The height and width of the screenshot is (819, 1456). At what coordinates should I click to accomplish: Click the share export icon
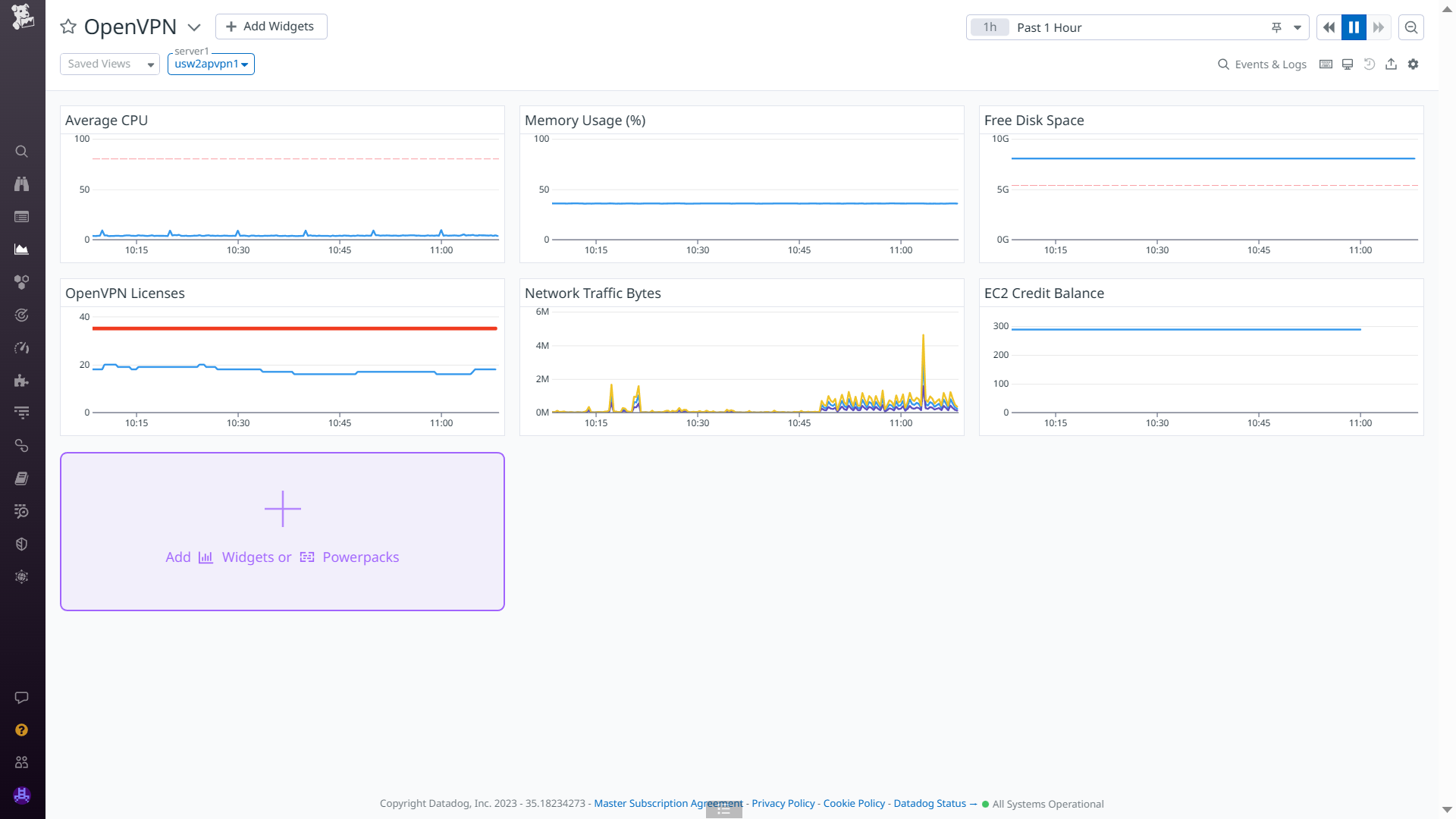[x=1391, y=64]
